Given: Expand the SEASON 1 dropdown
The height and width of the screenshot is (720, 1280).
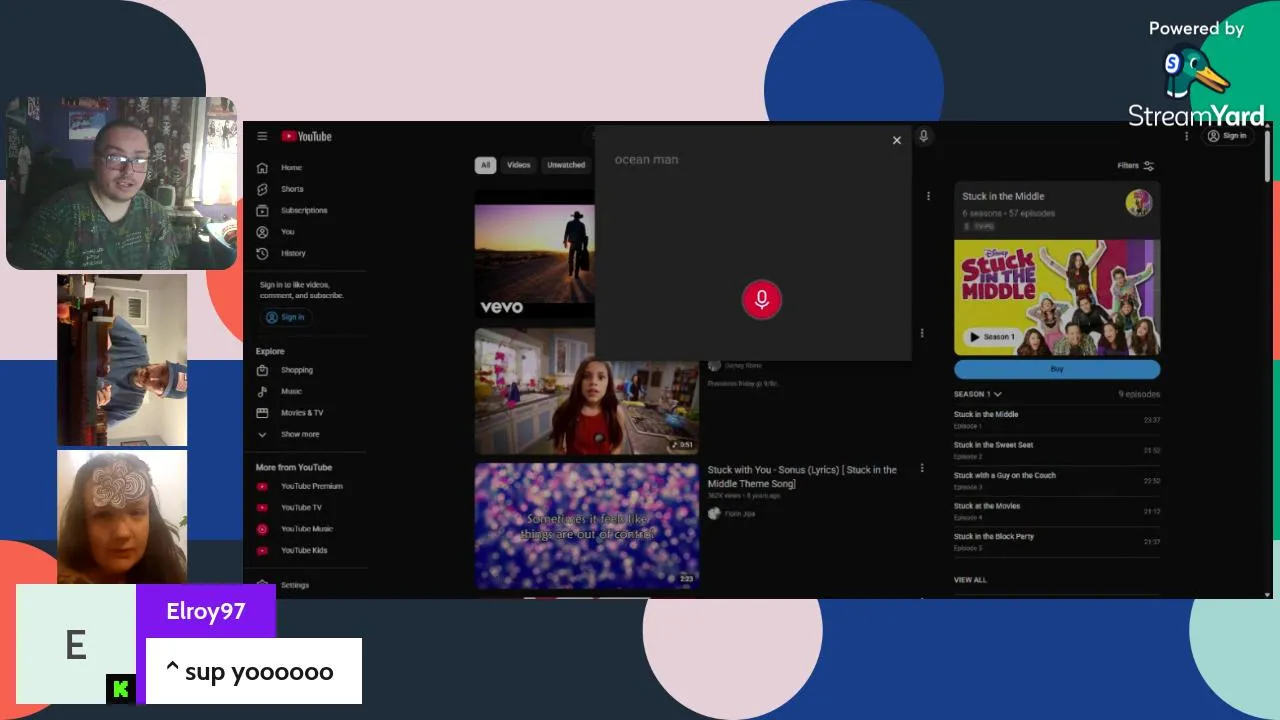Looking at the screenshot, I should pos(978,394).
